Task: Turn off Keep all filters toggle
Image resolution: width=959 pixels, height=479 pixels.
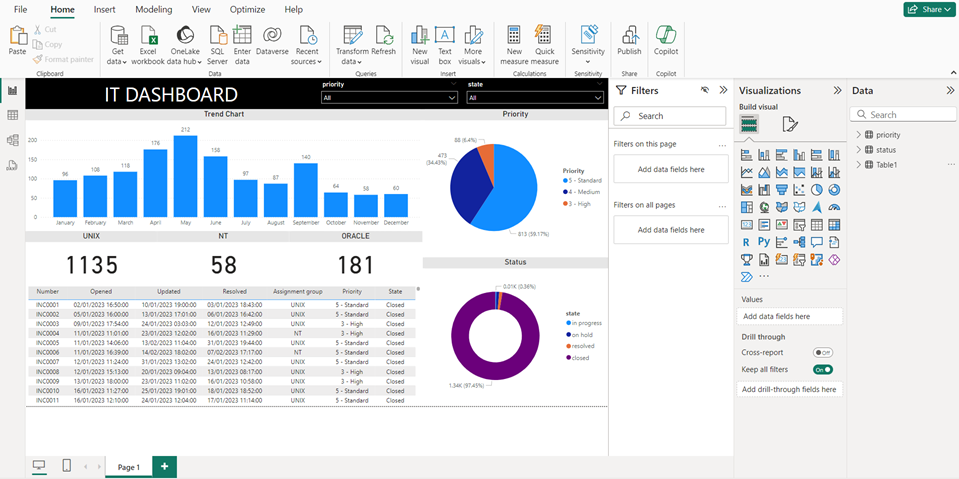Action: click(823, 370)
